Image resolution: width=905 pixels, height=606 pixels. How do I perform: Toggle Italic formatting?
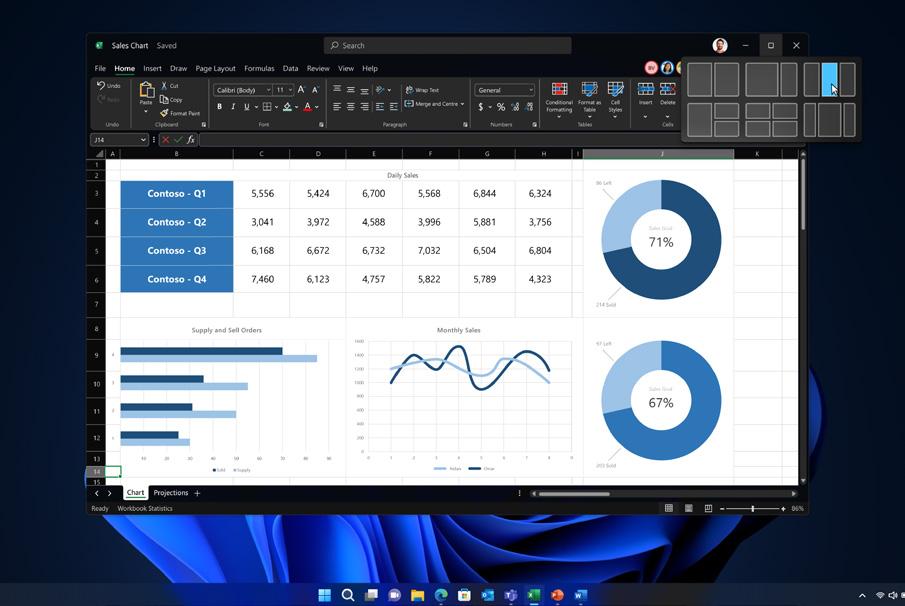[x=233, y=107]
